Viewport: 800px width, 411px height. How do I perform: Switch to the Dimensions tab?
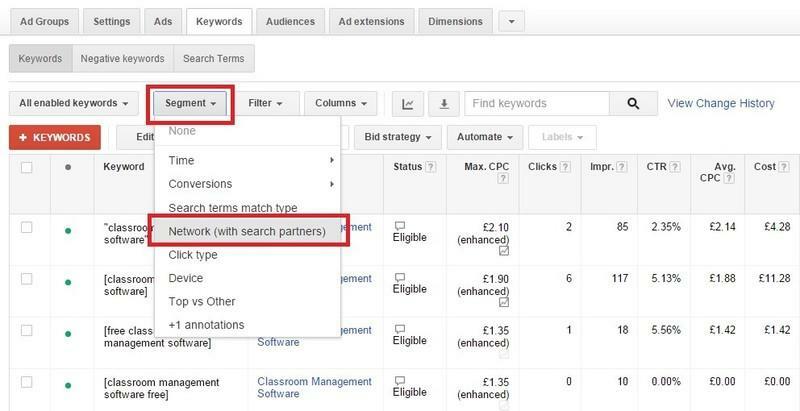455,22
